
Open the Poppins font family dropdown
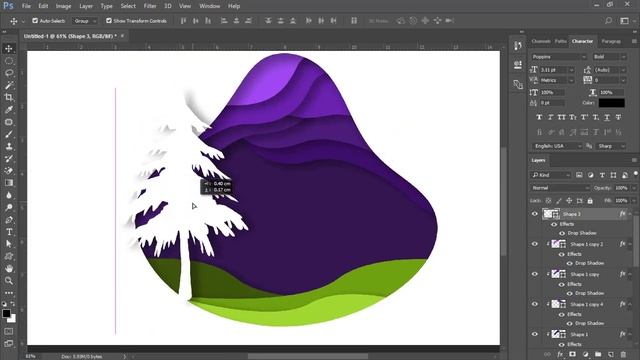[x=558, y=57]
